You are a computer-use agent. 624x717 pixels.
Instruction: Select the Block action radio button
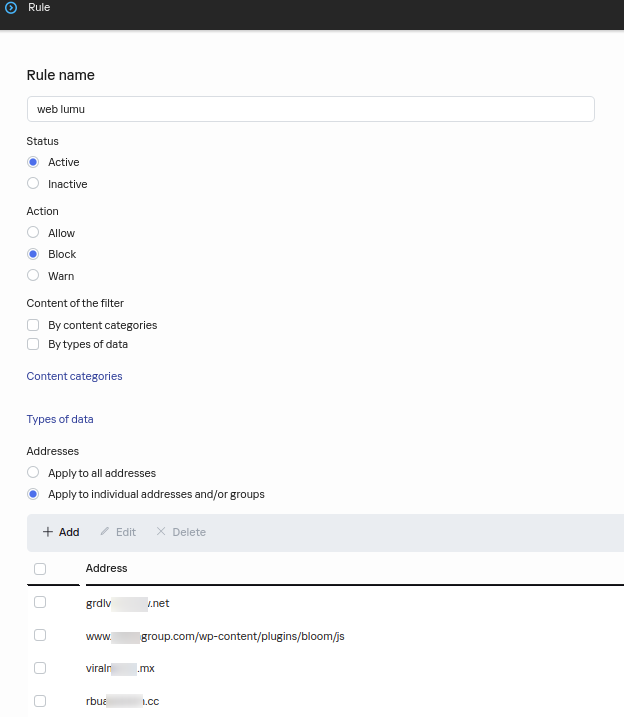[x=33, y=254]
